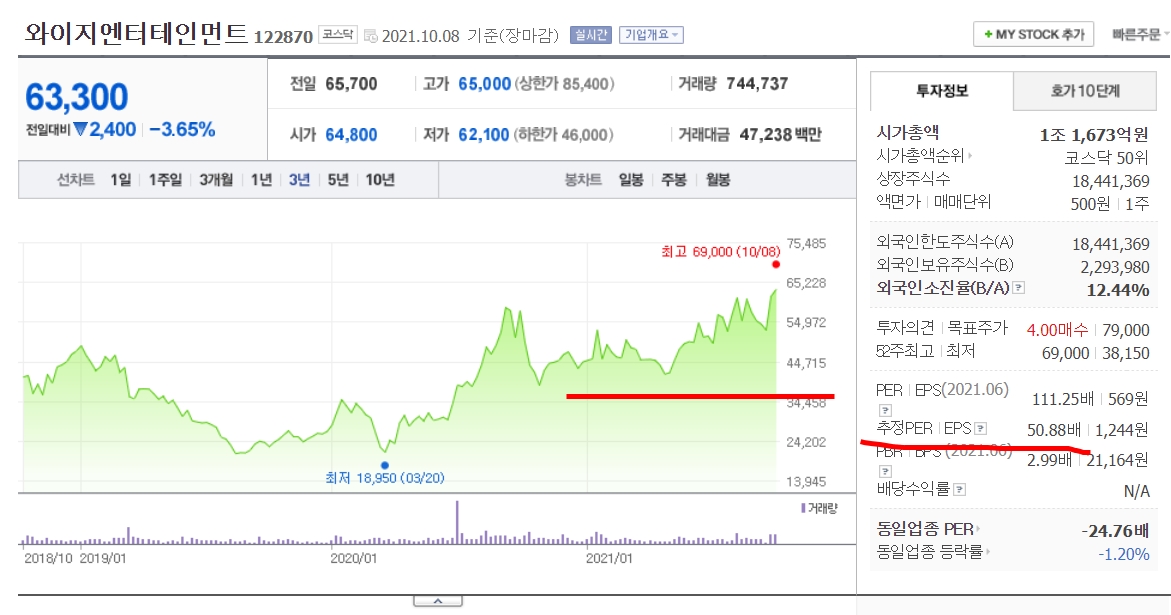Image resolution: width=1171 pixels, height=615 pixels.
Task: Open the 기업개요 dropdown
Action: click(651, 35)
